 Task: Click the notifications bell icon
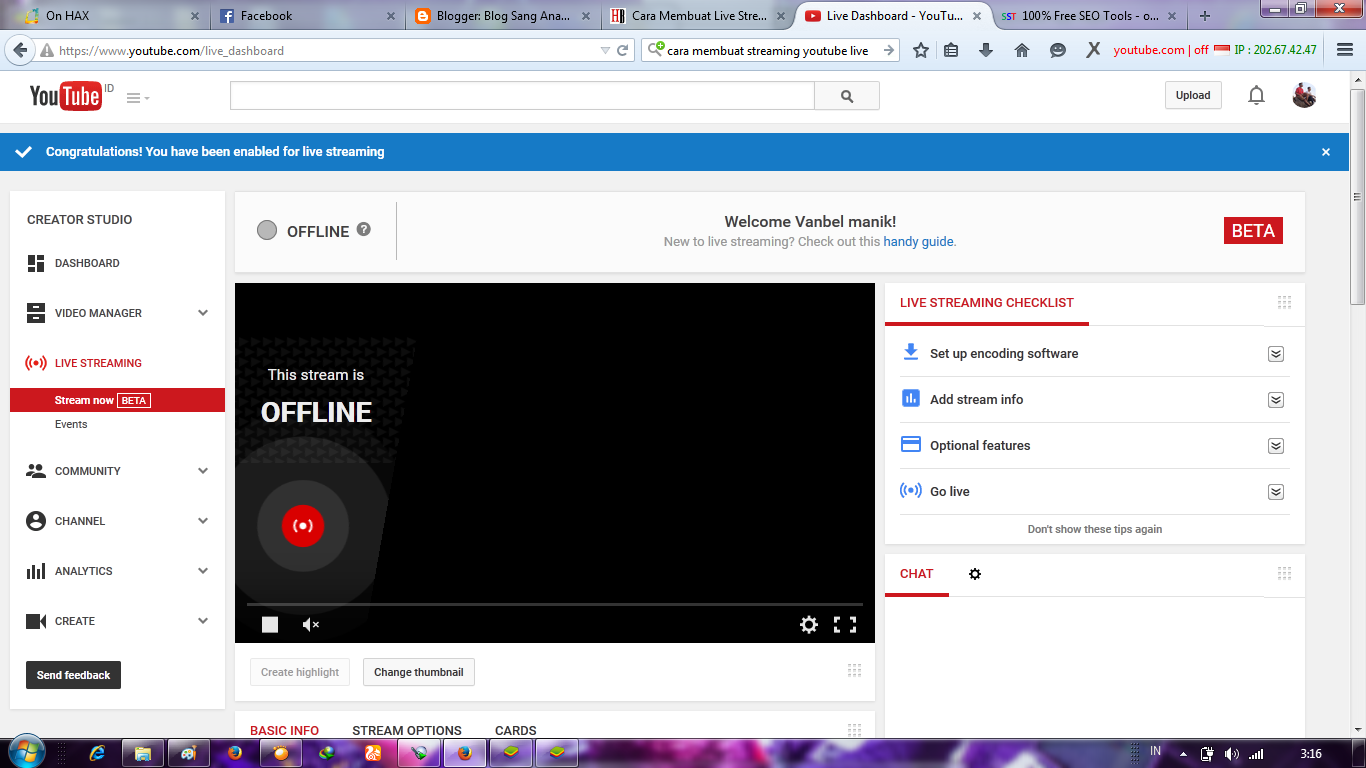click(x=1256, y=96)
